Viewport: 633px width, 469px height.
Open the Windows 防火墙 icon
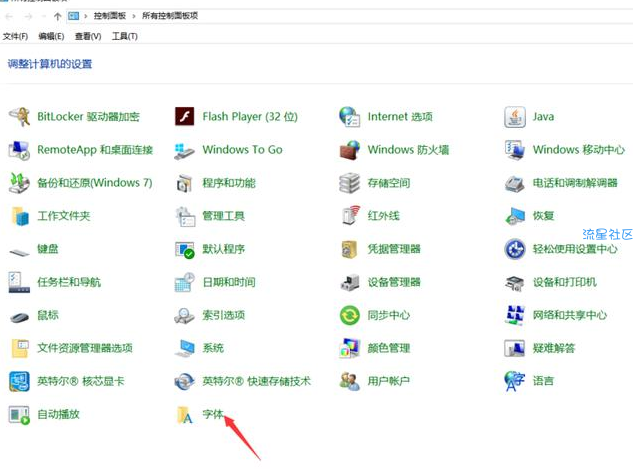coord(350,150)
